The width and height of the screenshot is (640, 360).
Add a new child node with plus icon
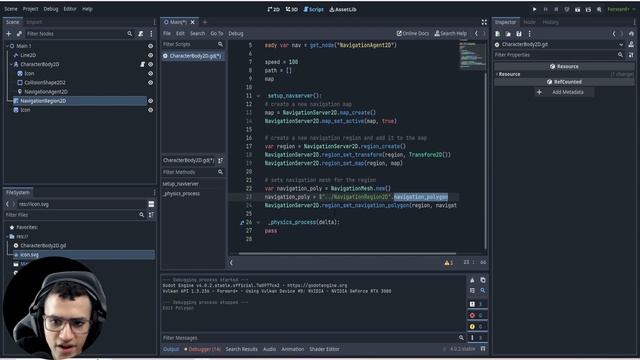(x=9, y=34)
